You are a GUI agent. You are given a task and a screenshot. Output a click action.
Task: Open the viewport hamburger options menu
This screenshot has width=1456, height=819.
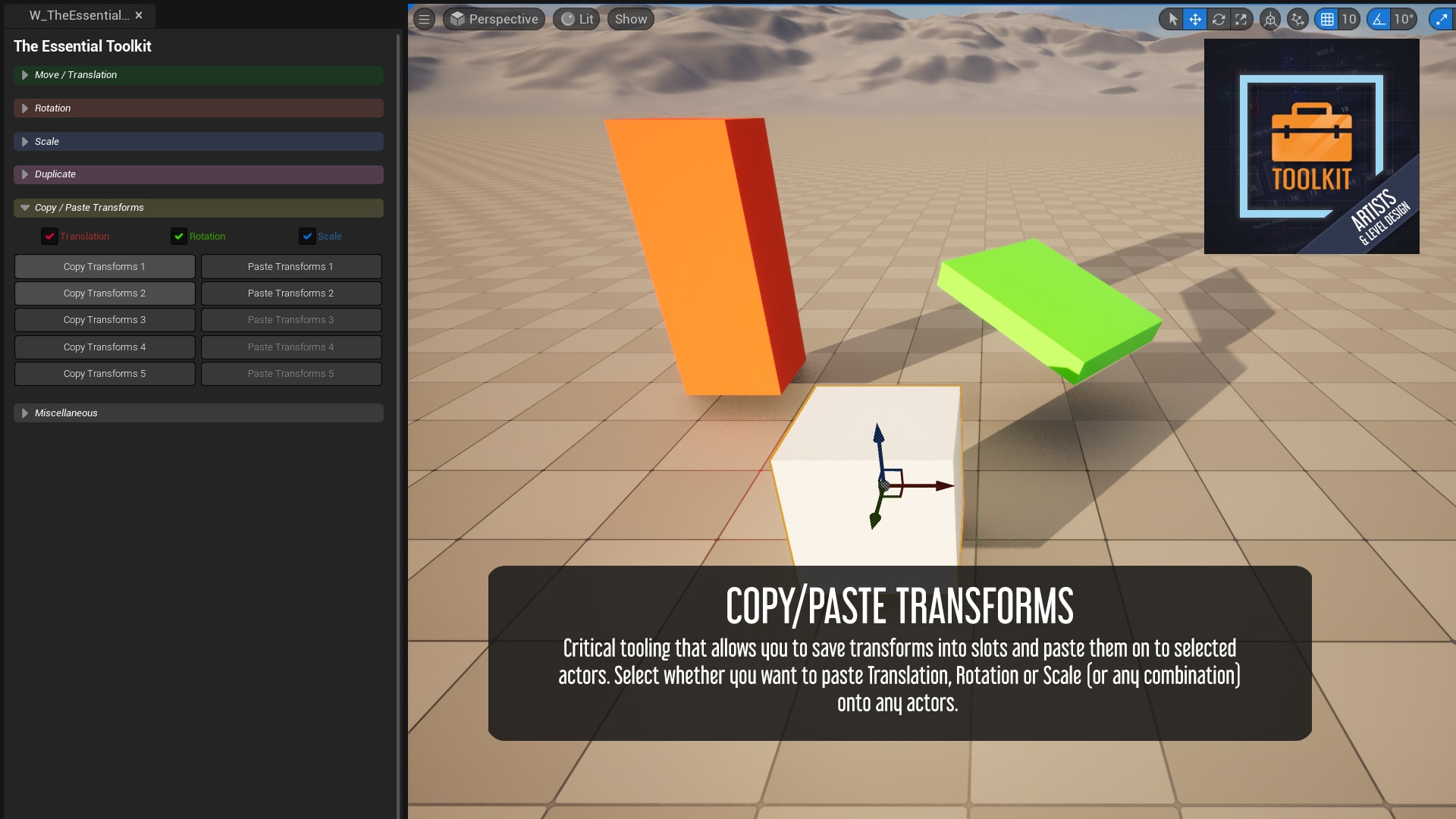(425, 19)
